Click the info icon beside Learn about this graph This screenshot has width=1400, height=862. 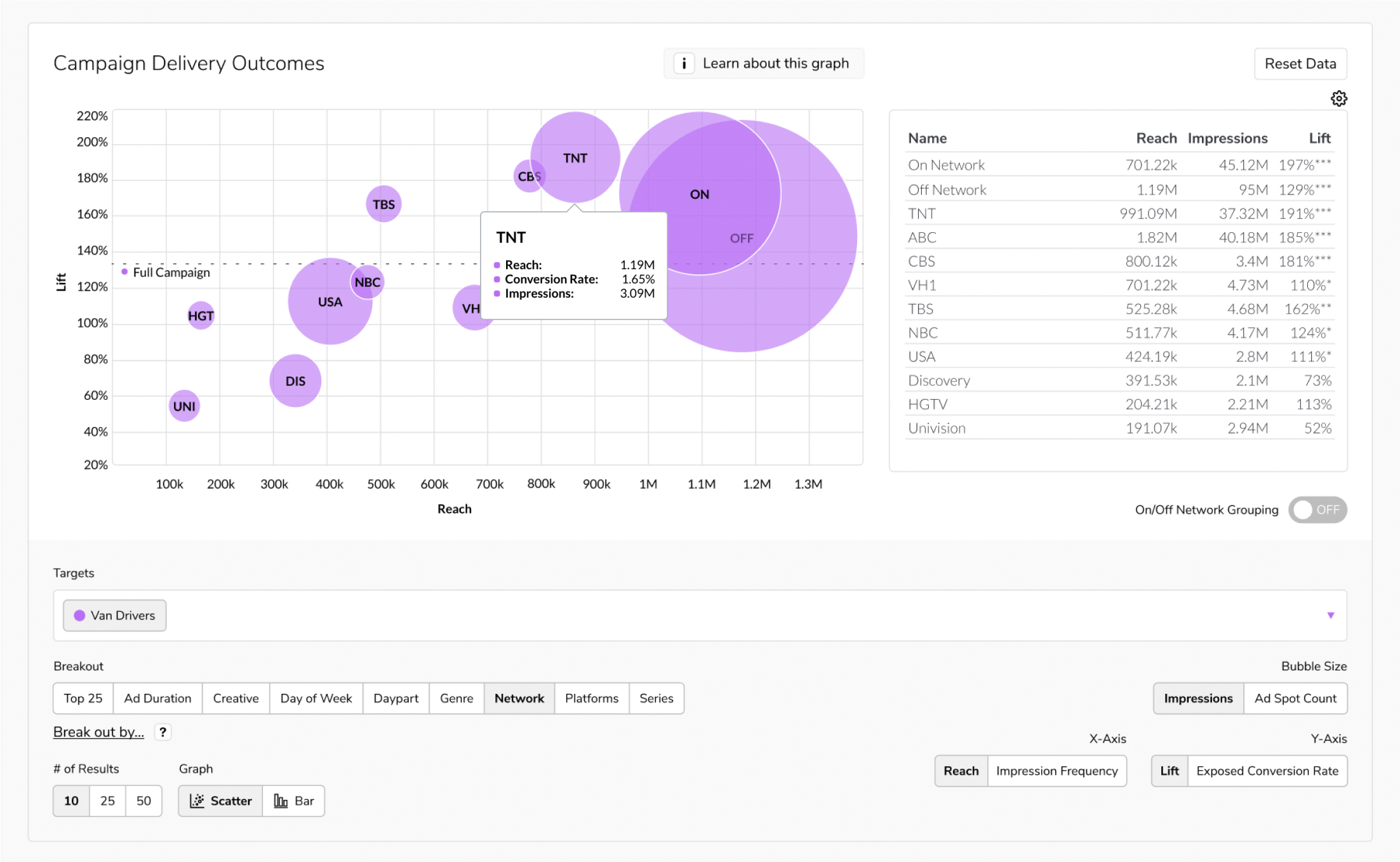pyautogui.click(x=684, y=63)
